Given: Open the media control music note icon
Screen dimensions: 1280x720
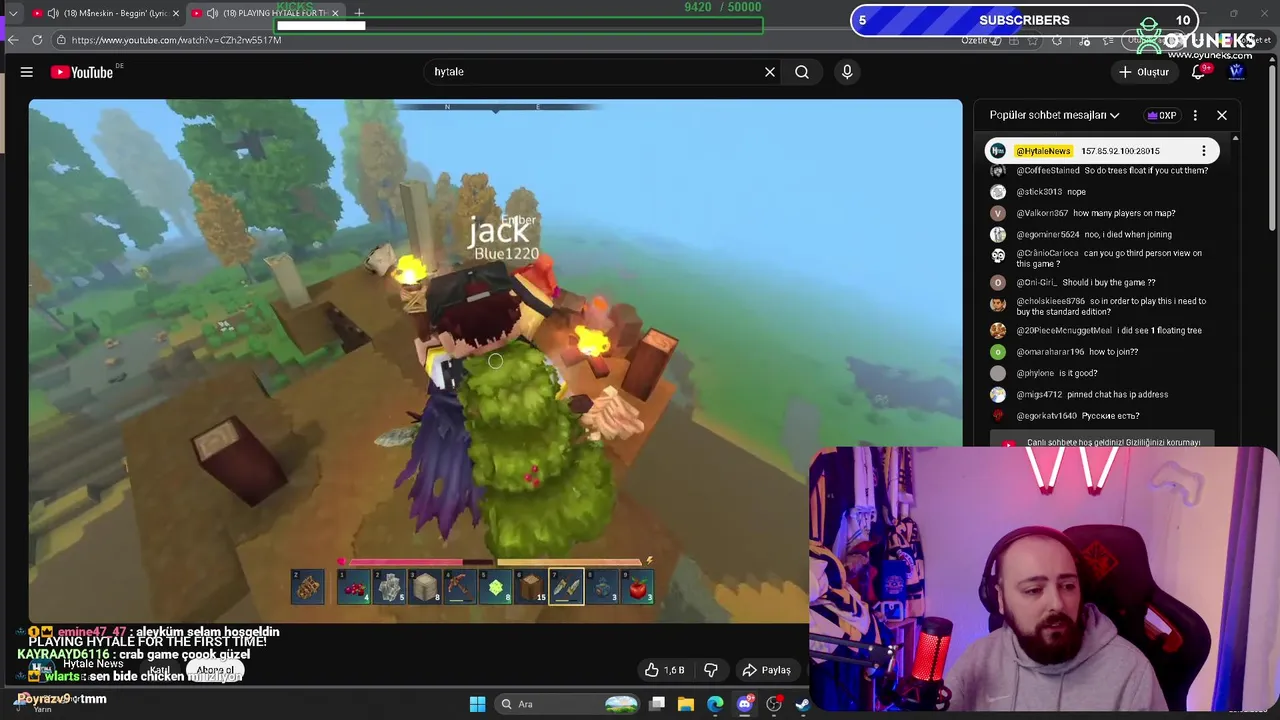Looking at the screenshot, I should (x=1085, y=40).
